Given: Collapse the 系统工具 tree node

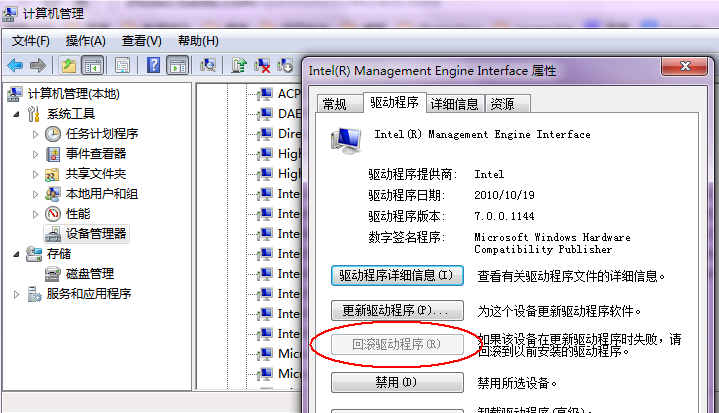Looking at the screenshot, I should [x=17, y=114].
